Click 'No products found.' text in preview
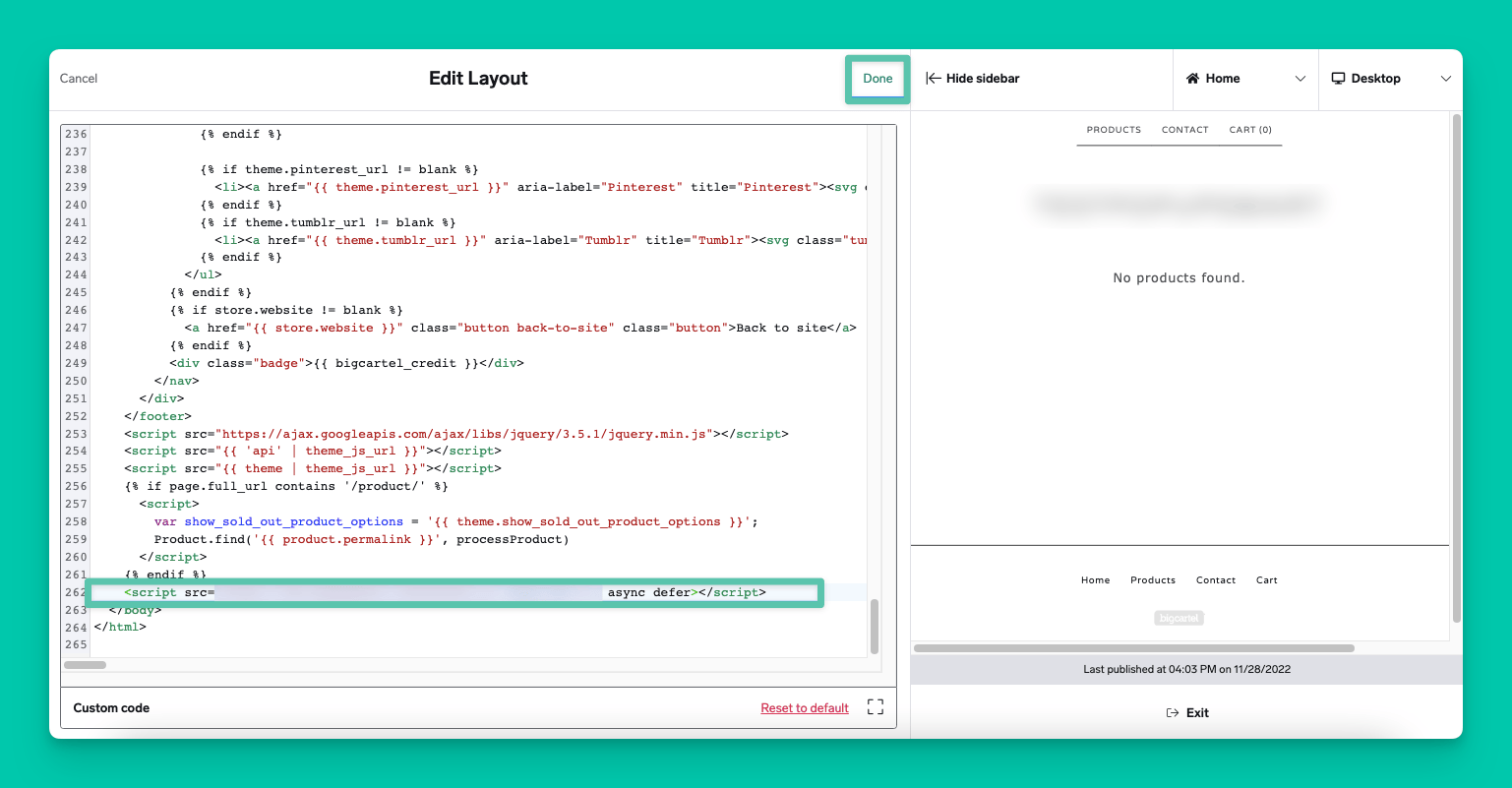This screenshot has width=1512, height=788. (x=1179, y=278)
